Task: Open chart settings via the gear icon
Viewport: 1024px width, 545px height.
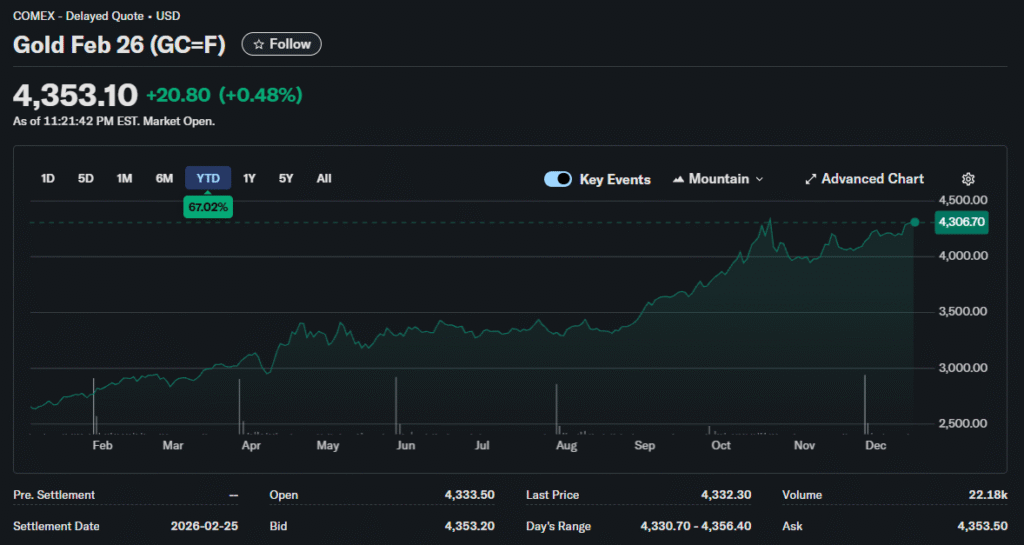Action: (x=968, y=179)
